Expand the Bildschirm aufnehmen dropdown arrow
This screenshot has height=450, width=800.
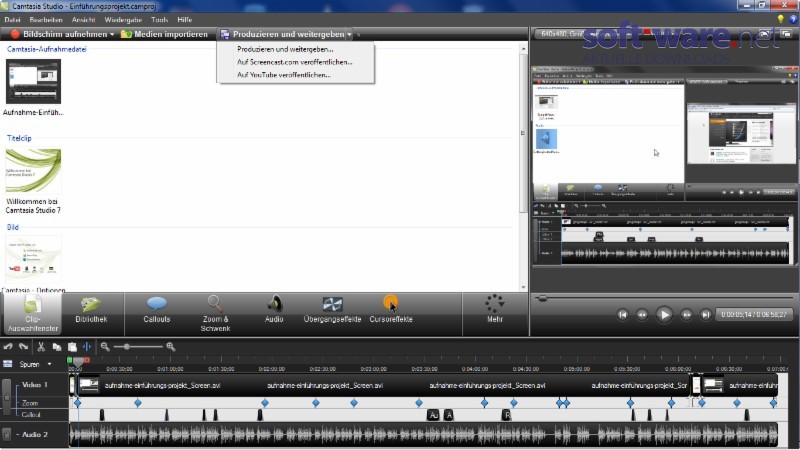coord(112,35)
